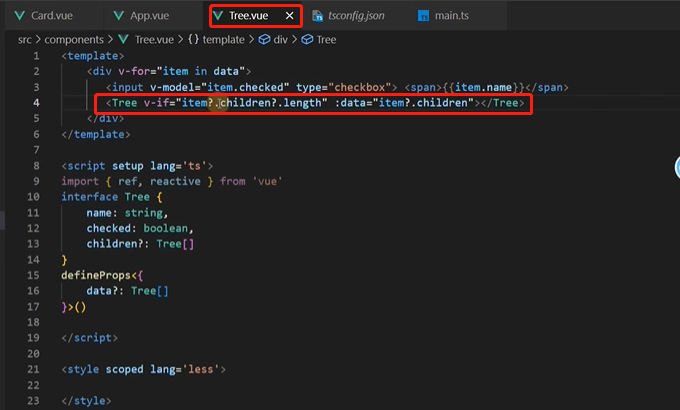Click the TypeScript icon on main.ts tab
680x410 pixels.
pos(423,16)
